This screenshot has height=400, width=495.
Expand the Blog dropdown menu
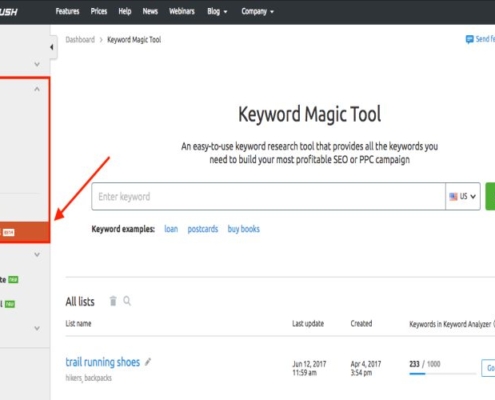[x=217, y=12]
